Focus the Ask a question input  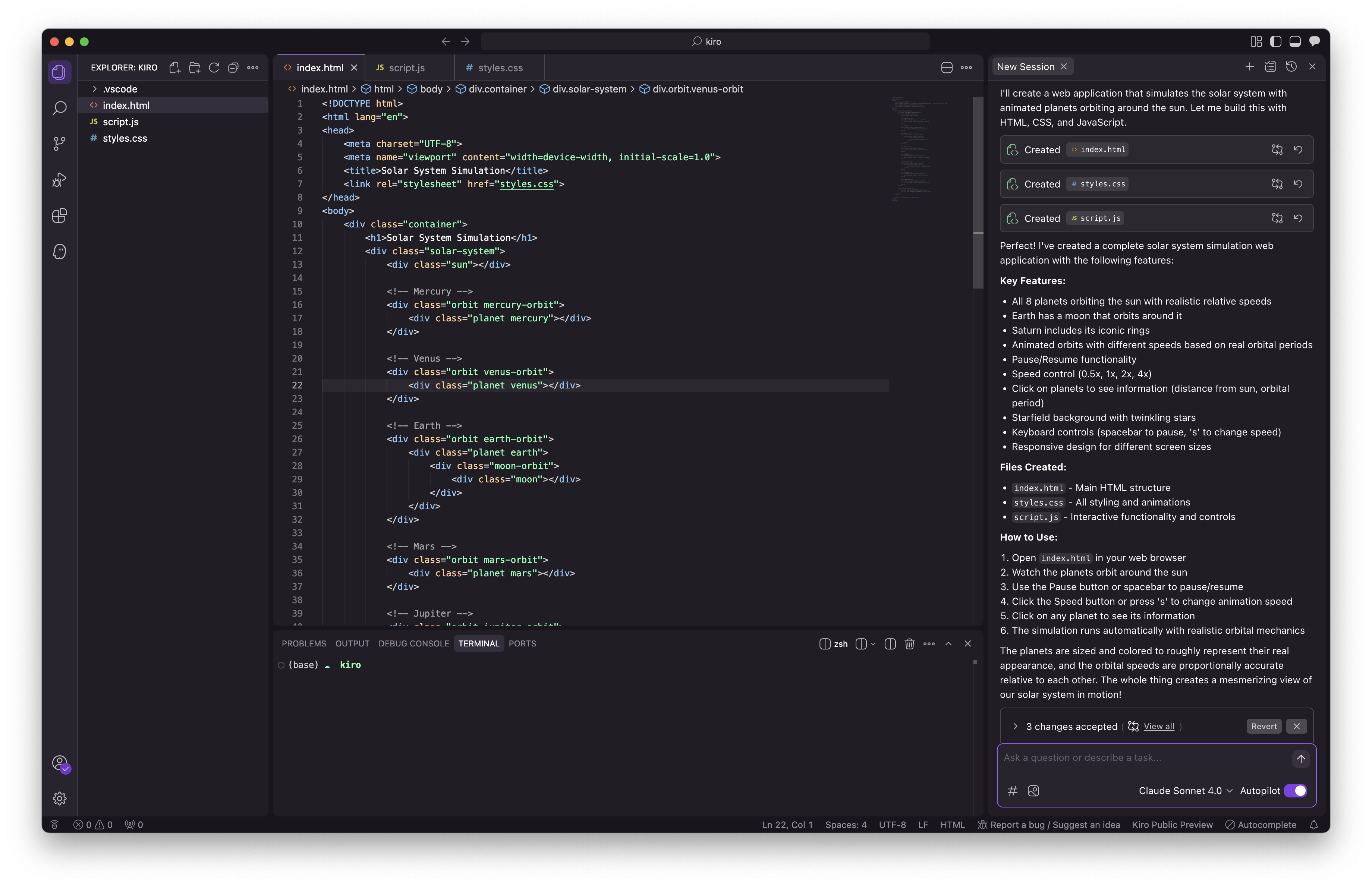point(1144,758)
